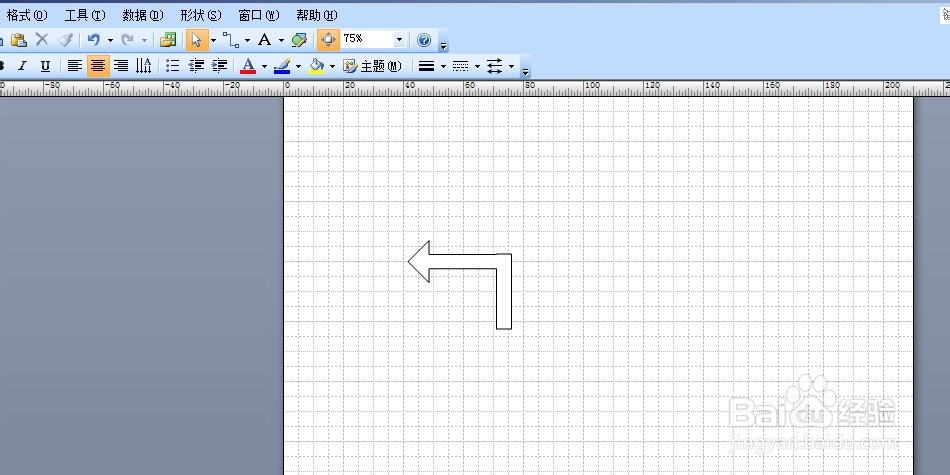Screen dimensions: 950x475
Task: Apply bullet list formatting
Action: tap(173, 66)
